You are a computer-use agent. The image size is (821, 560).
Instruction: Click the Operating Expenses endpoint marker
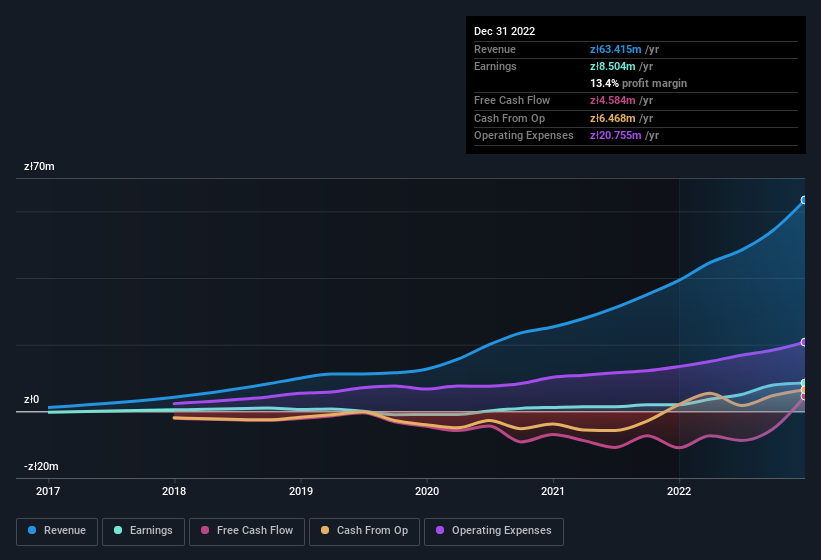tap(804, 342)
